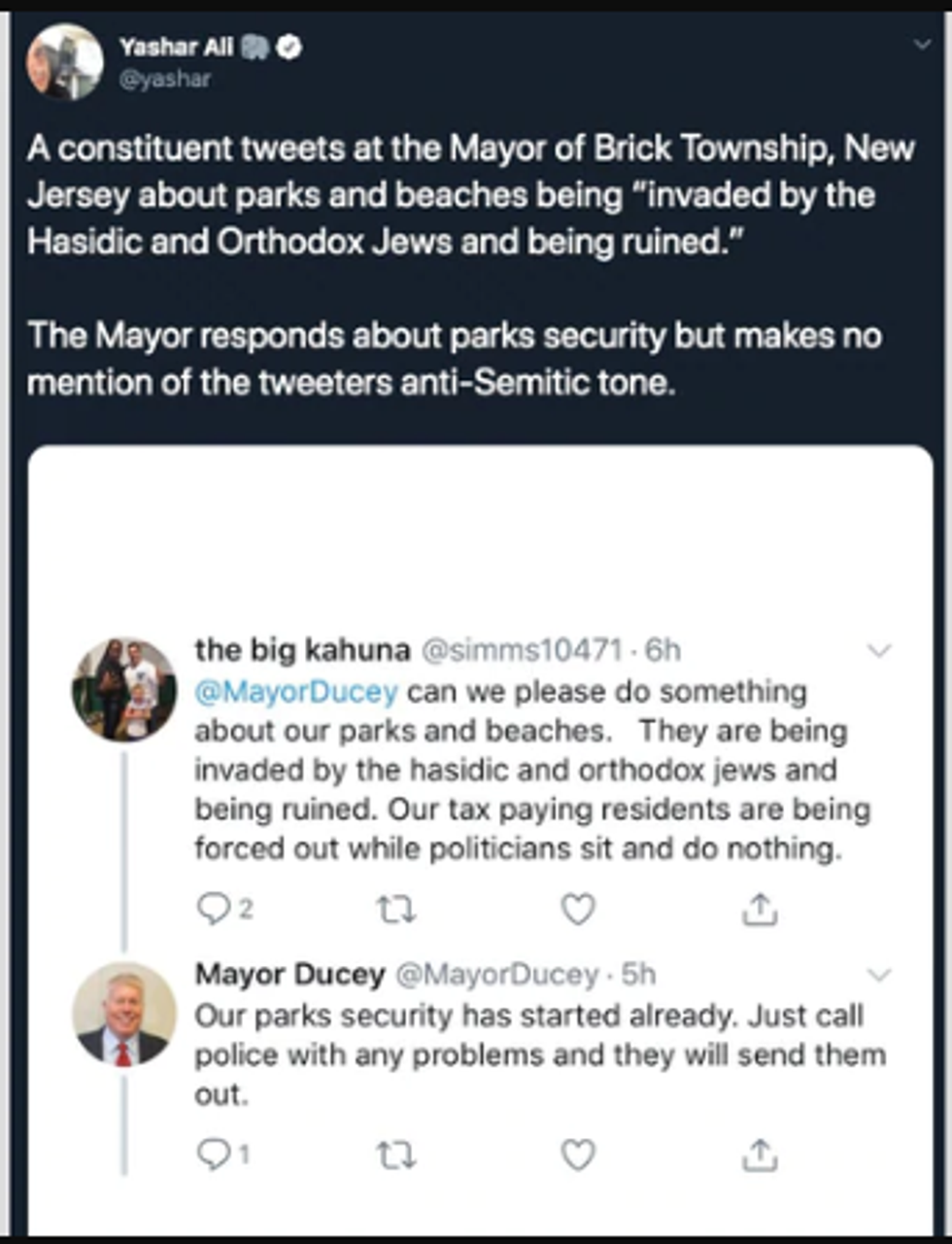This screenshot has width=952, height=1244.
Task: Click the 5h timestamp on Mayor Ducey's reply
Action: coord(638,974)
